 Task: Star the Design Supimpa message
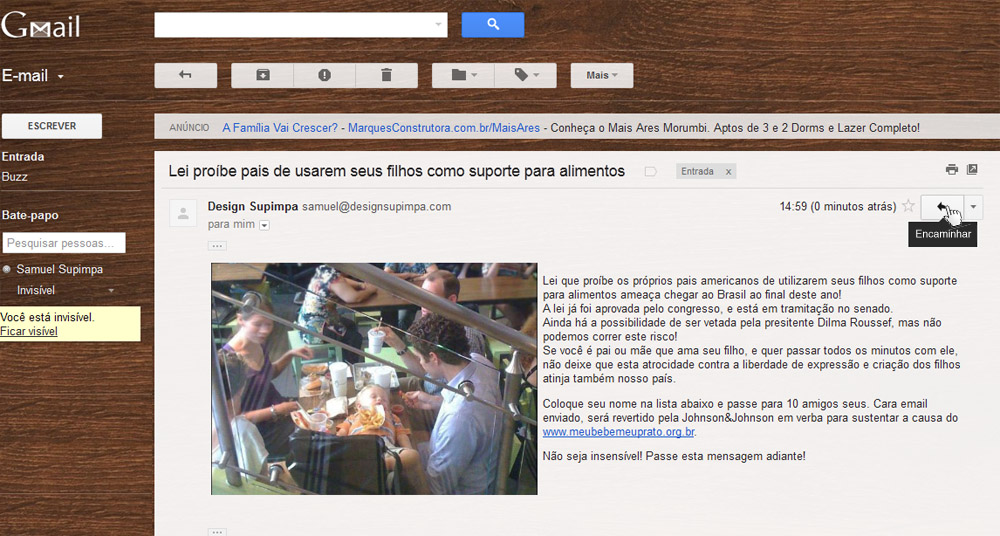(908, 206)
